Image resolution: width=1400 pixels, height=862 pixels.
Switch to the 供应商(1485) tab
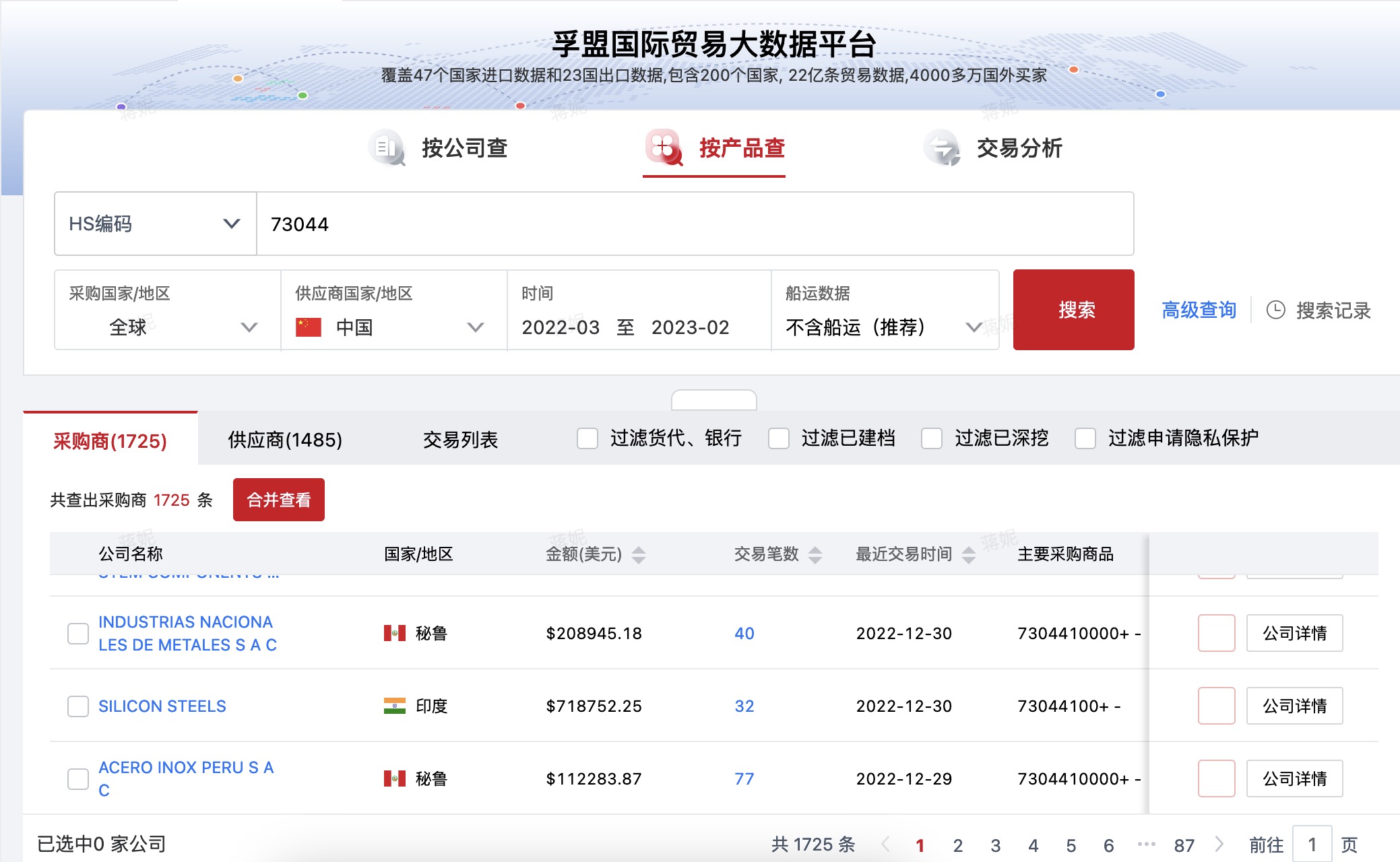pyautogui.click(x=283, y=439)
